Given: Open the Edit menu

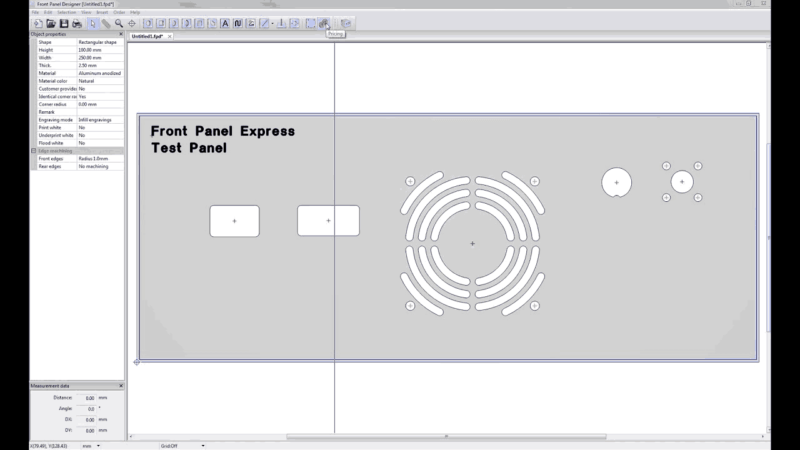Looking at the screenshot, I should point(48,12).
